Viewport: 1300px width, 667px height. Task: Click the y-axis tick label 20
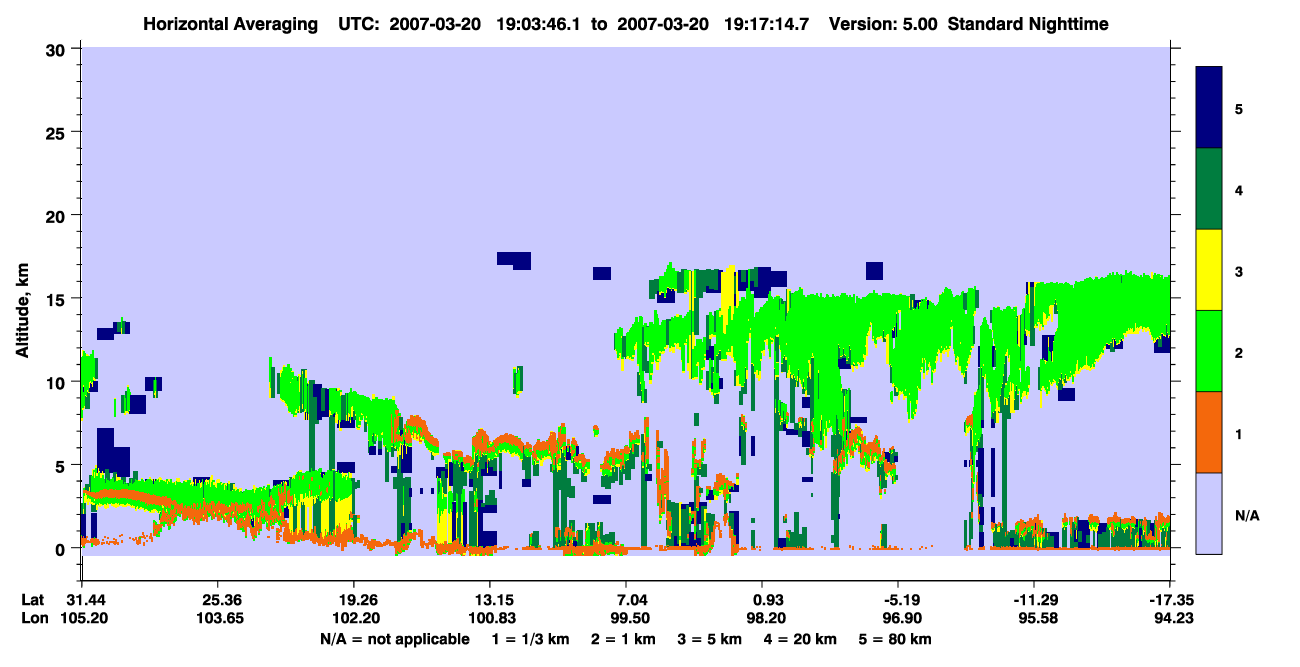(58, 215)
